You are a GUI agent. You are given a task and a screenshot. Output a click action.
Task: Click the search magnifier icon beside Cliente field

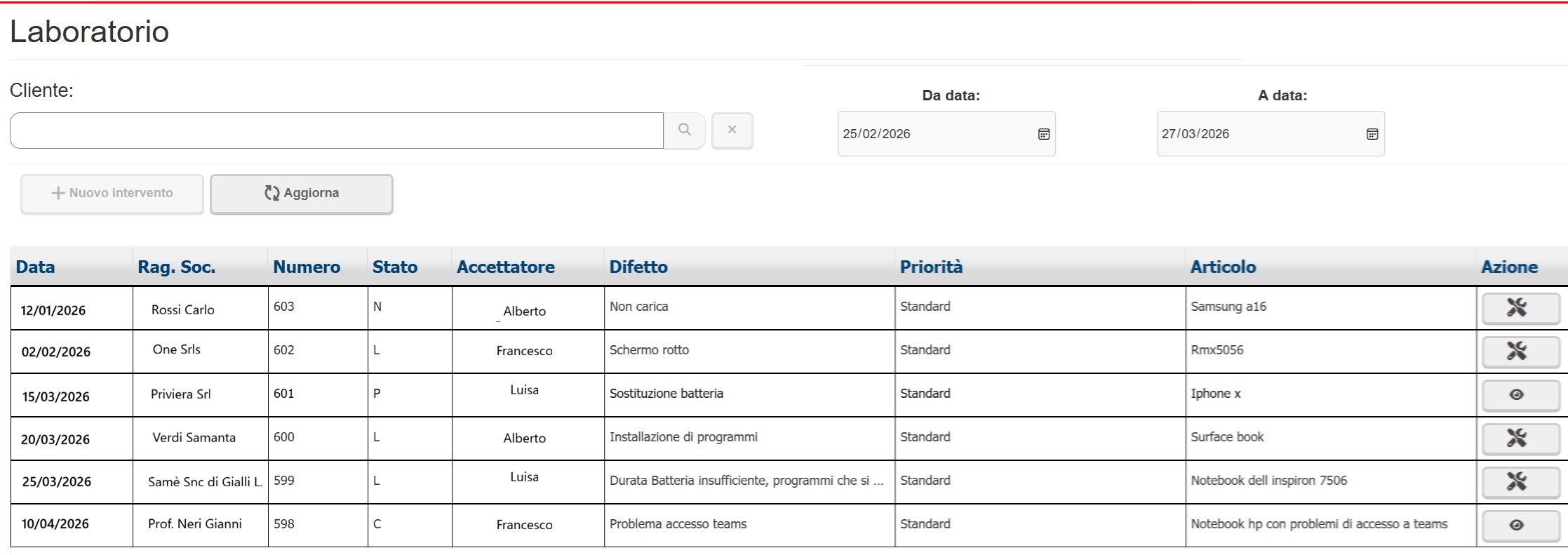click(685, 130)
